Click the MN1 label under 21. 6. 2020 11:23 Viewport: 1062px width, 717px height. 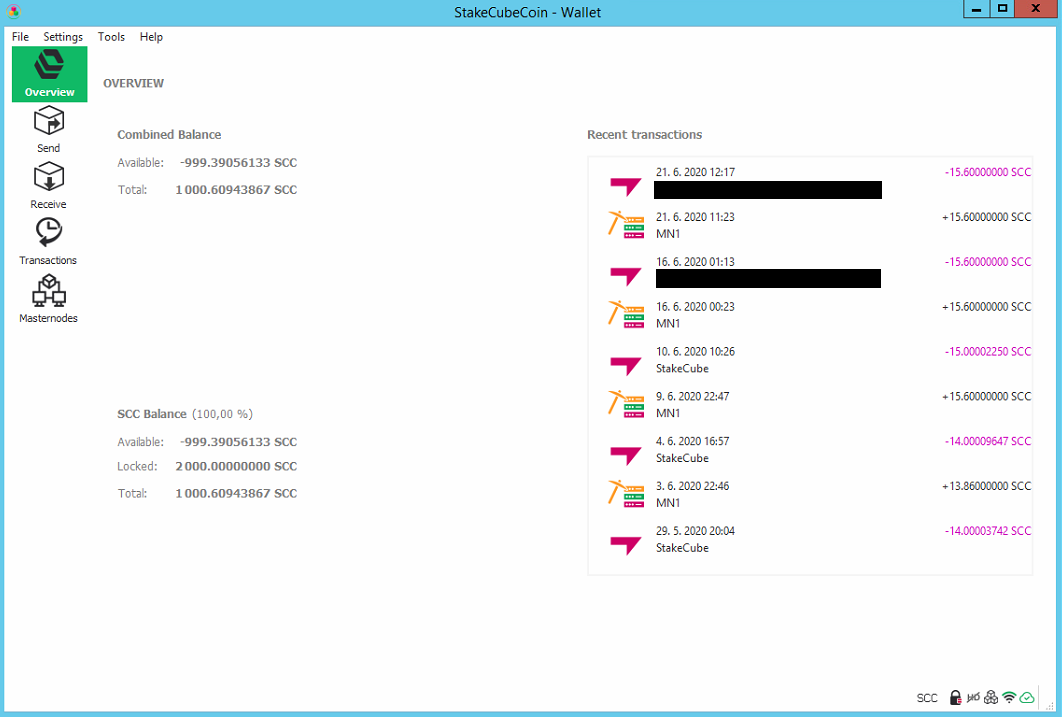pos(668,234)
